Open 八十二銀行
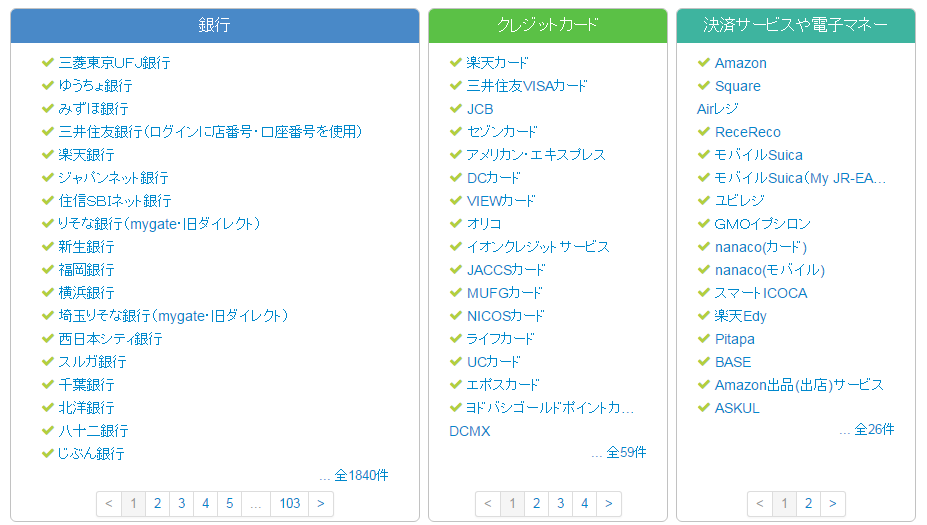927x525 pixels. (x=93, y=432)
